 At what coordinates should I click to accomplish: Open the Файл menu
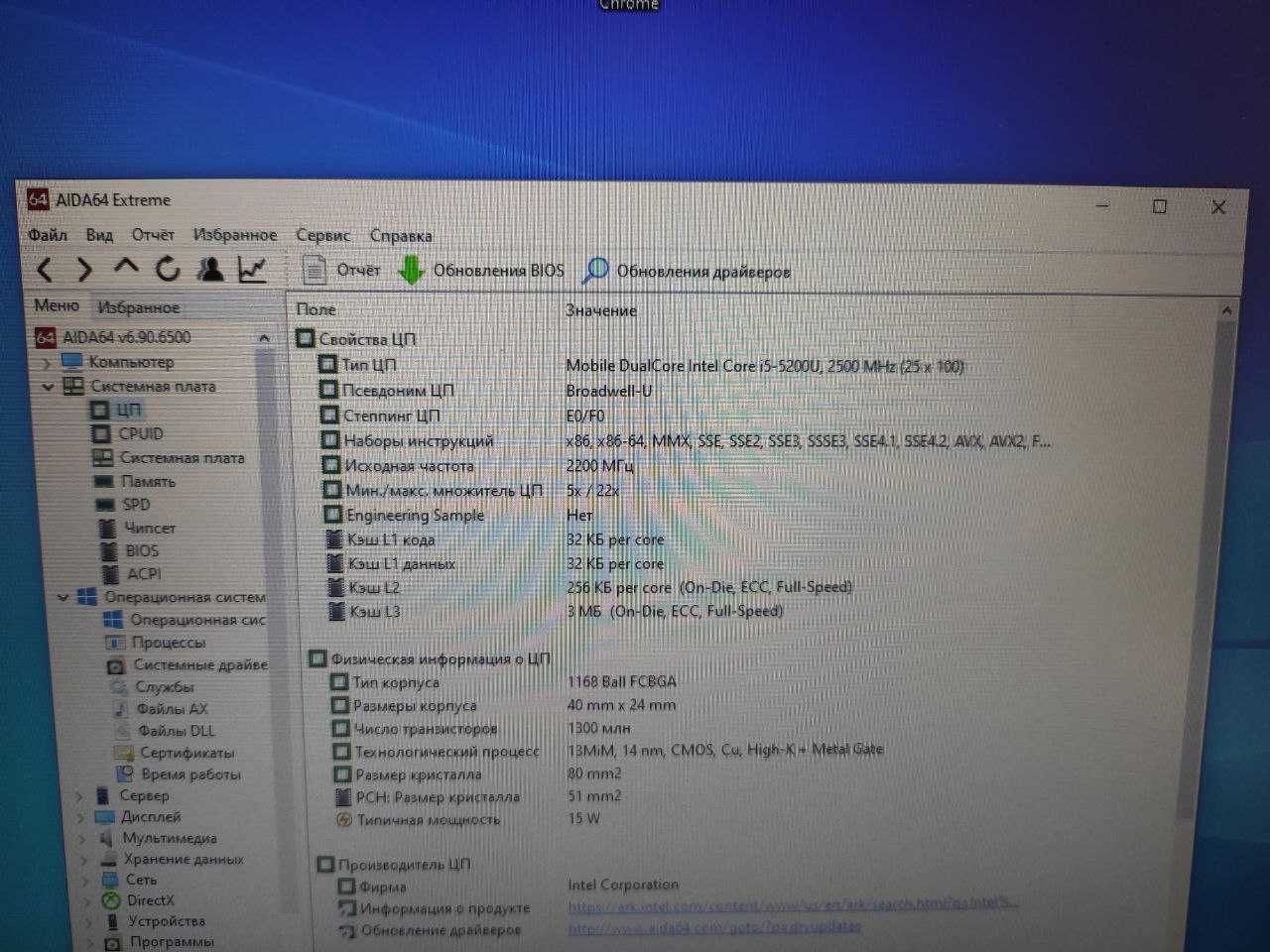click(x=48, y=235)
